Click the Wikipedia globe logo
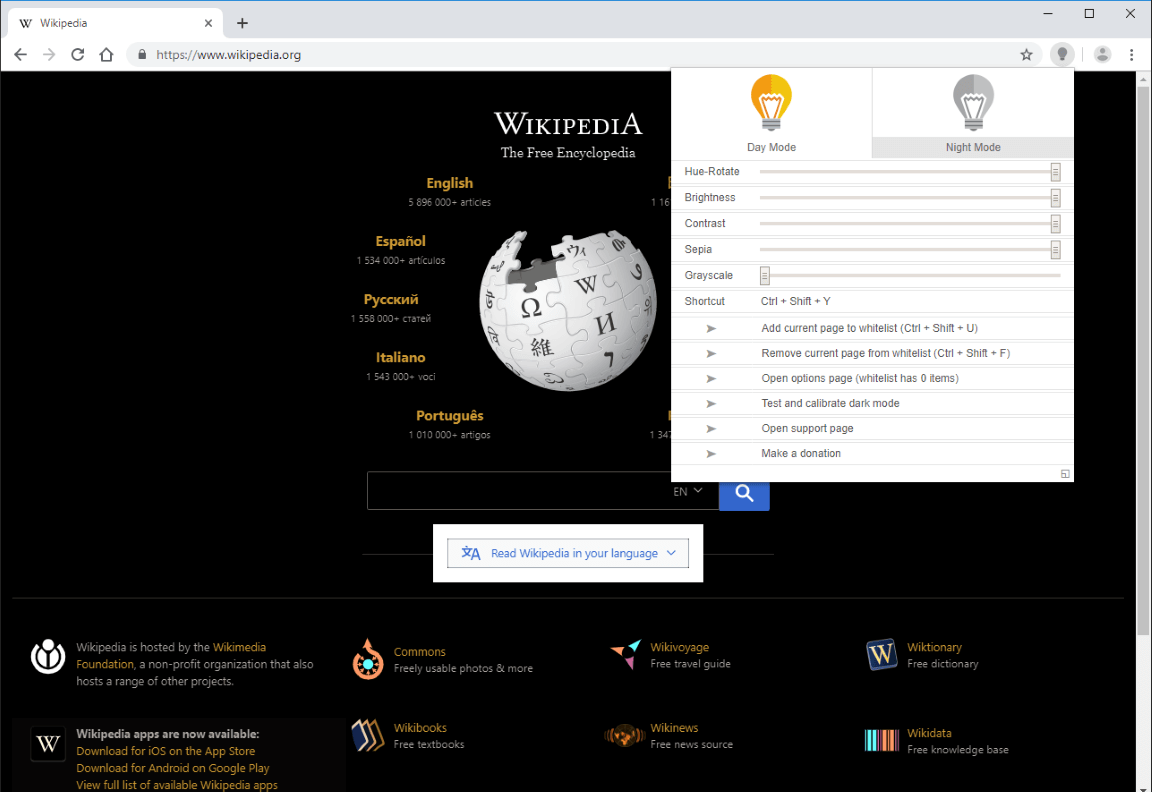 (x=567, y=310)
